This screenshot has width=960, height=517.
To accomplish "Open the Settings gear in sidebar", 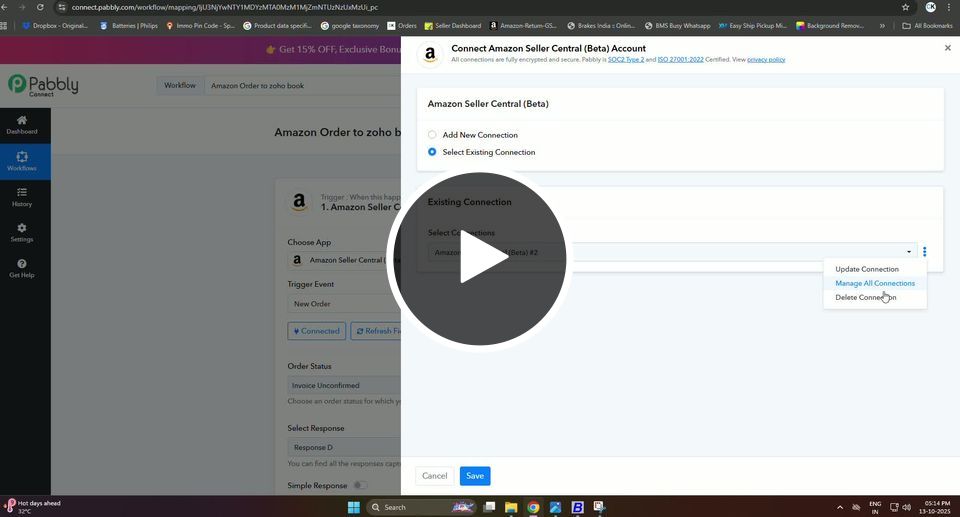I will [22, 232].
